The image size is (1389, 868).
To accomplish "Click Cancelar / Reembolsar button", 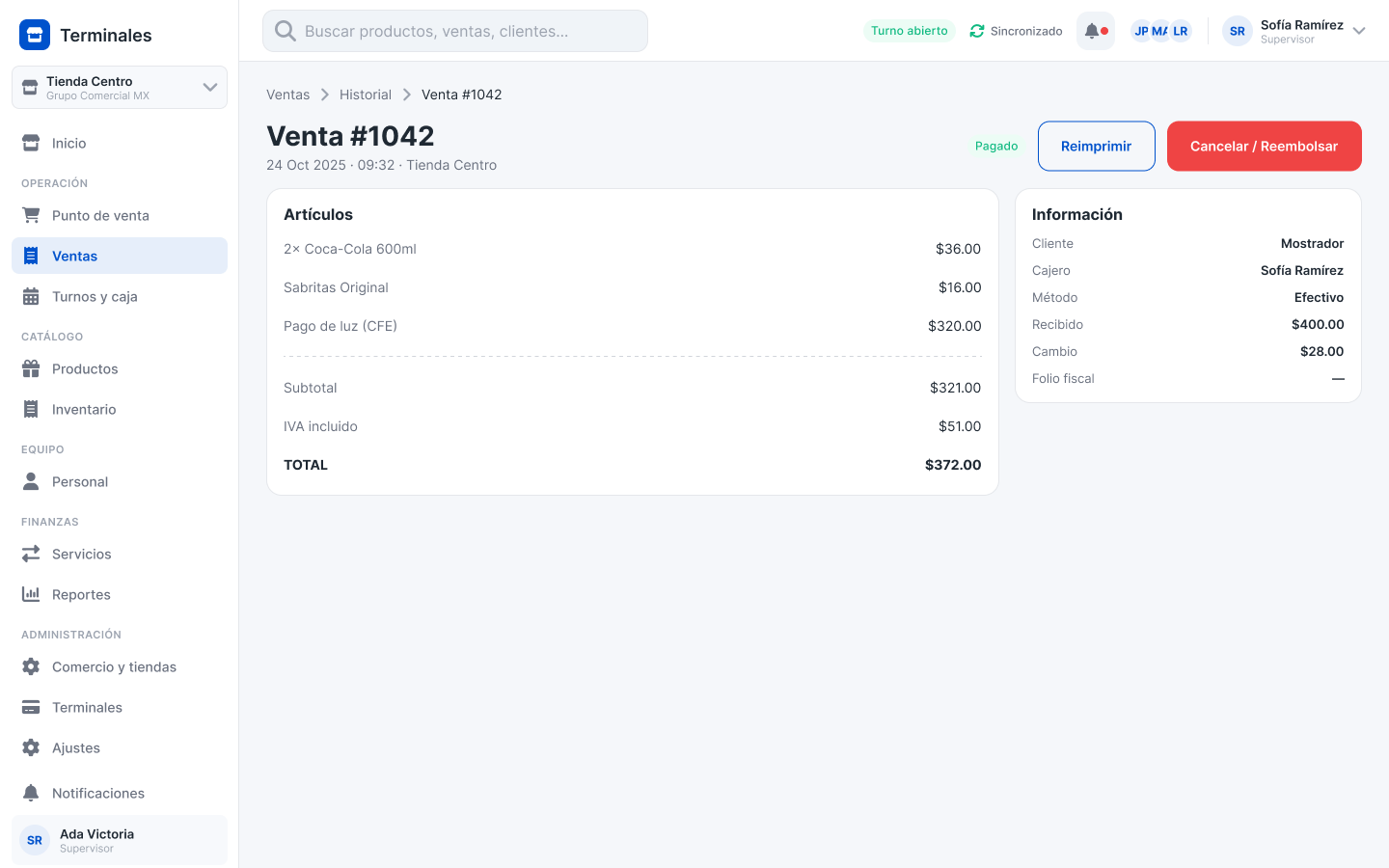I will coord(1264,146).
